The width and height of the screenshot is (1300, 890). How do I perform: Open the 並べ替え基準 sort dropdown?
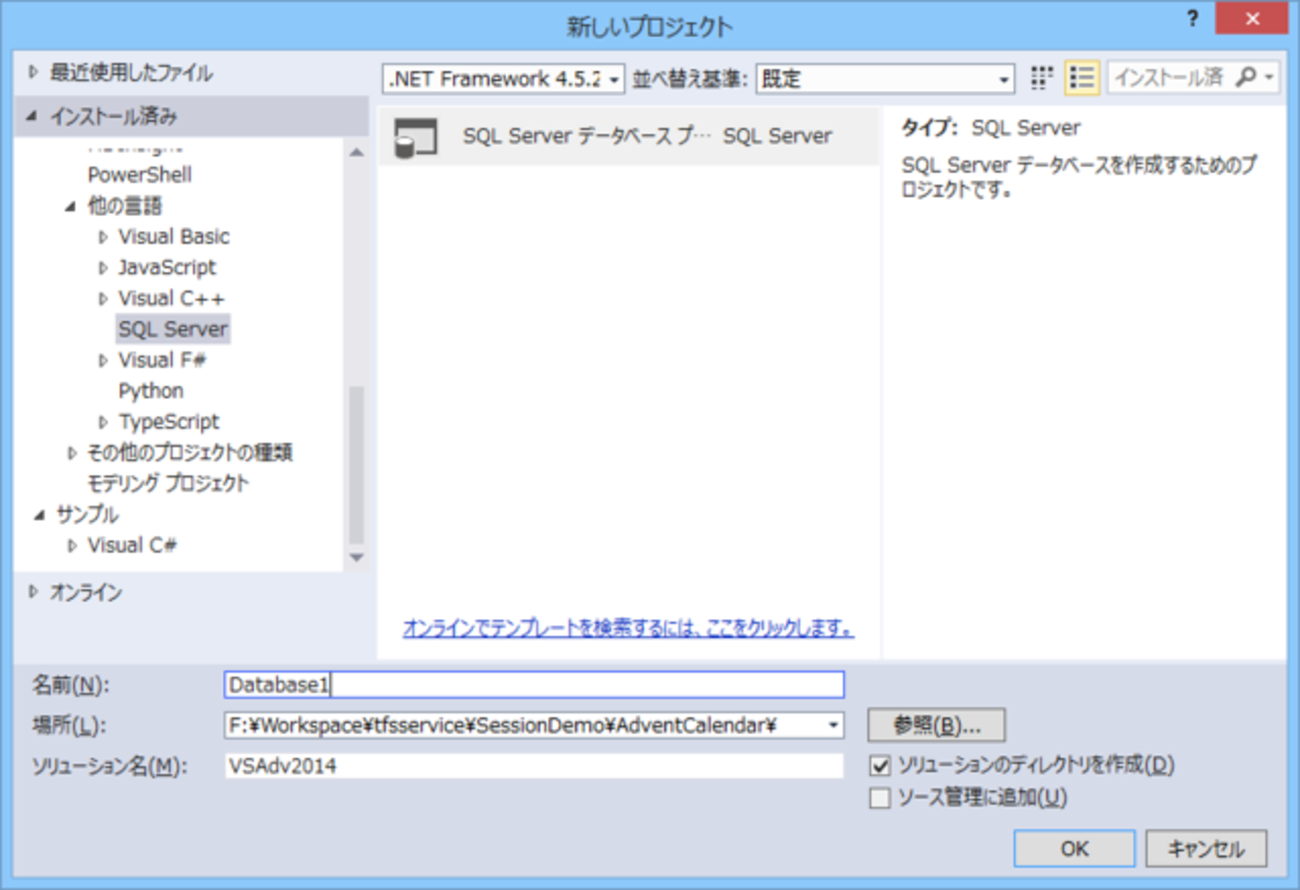(885, 78)
